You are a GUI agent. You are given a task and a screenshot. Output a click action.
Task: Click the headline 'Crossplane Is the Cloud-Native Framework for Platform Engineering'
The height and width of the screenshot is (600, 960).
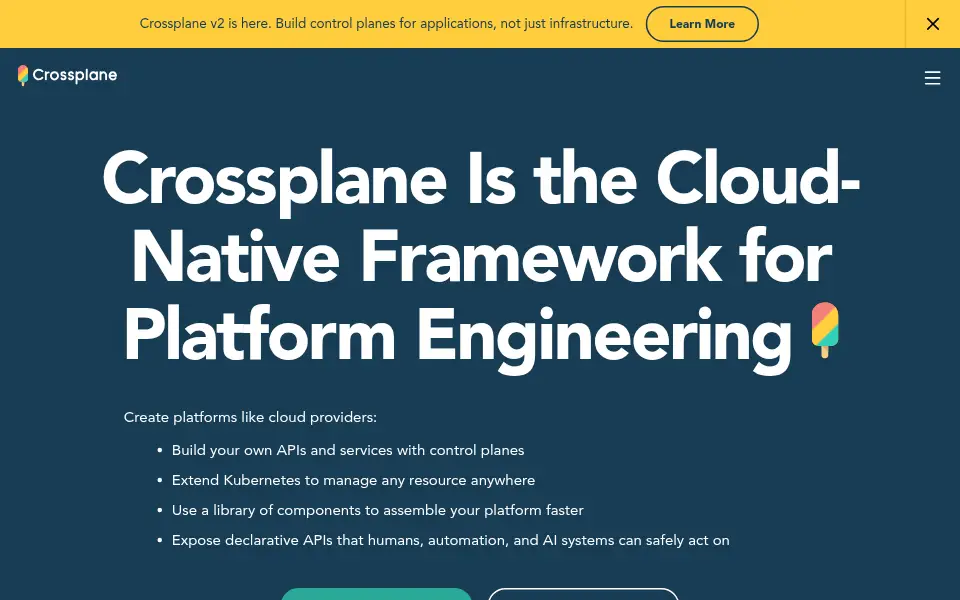pos(481,260)
